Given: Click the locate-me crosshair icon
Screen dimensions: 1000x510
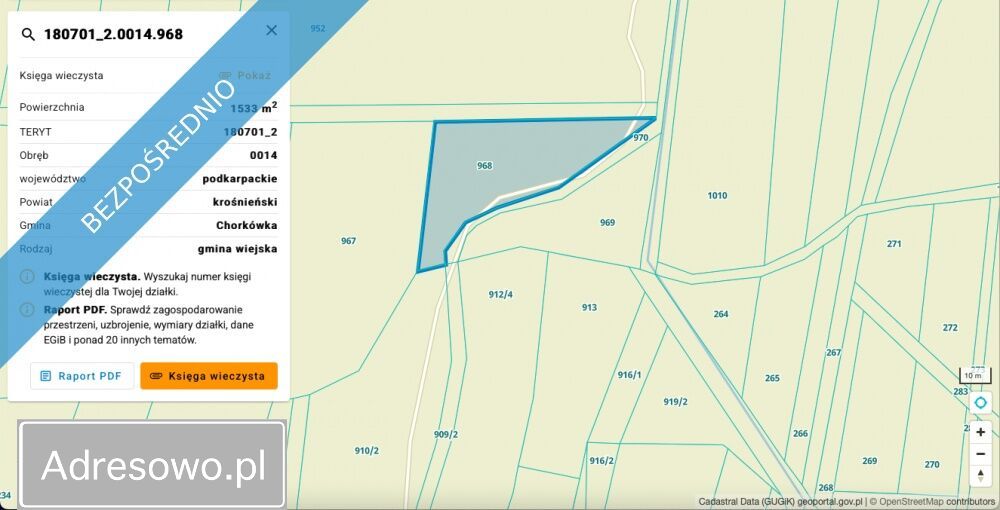Looking at the screenshot, I should tap(981, 403).
